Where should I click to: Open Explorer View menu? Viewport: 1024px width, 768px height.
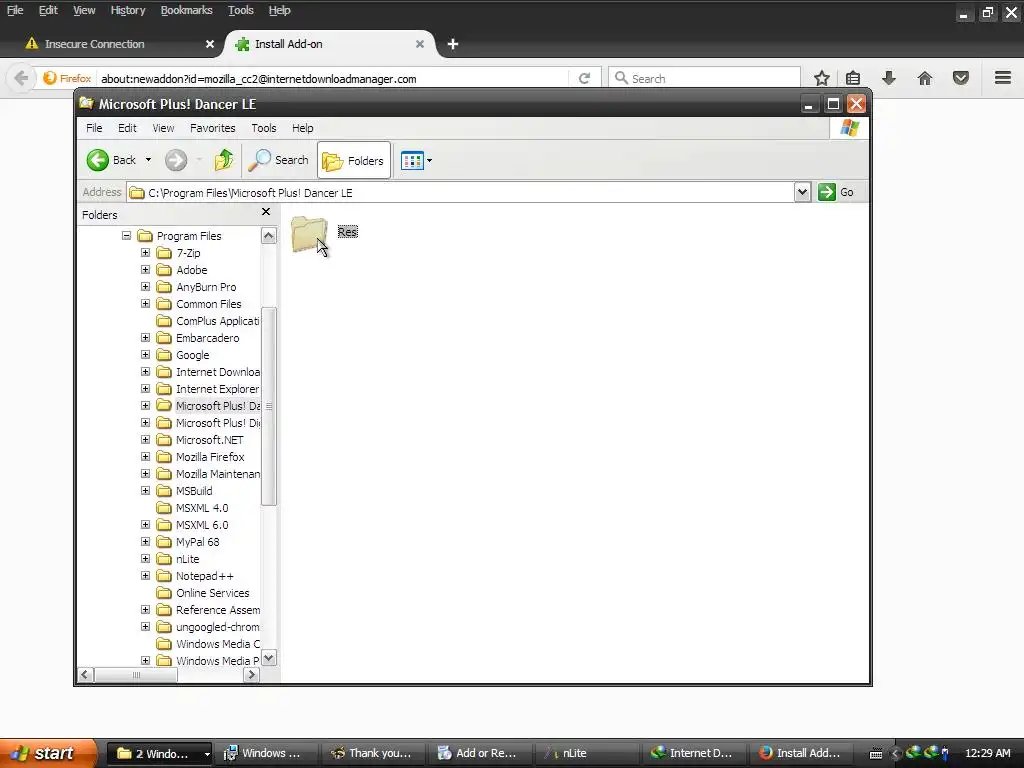[x=163, y=128]
